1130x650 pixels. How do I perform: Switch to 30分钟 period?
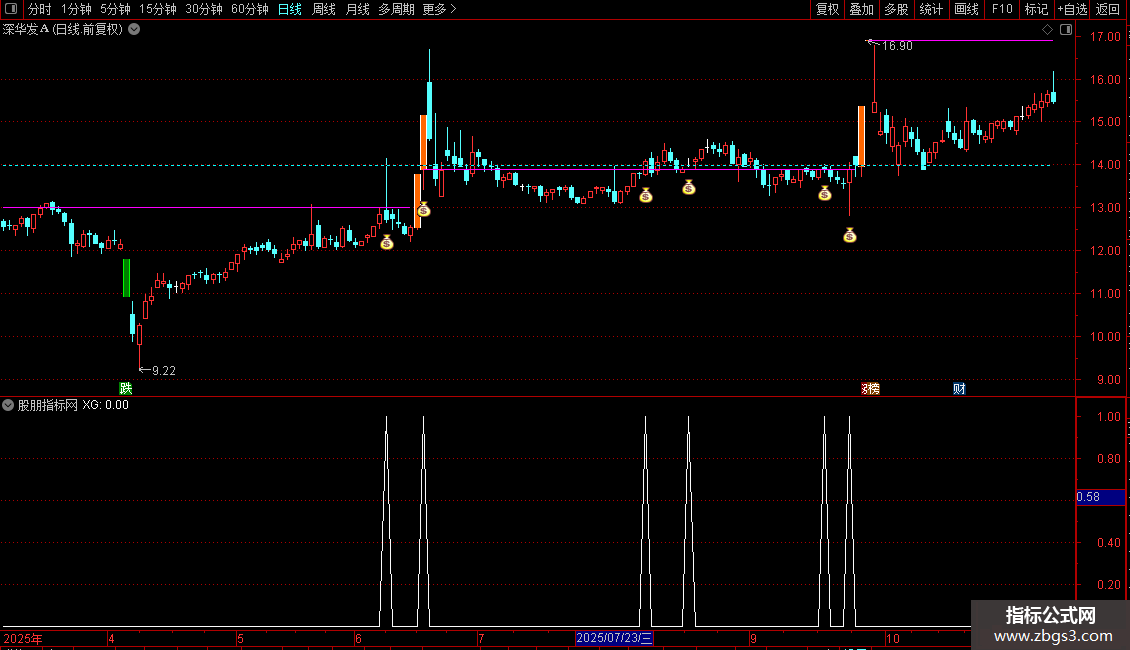(204, 9)
